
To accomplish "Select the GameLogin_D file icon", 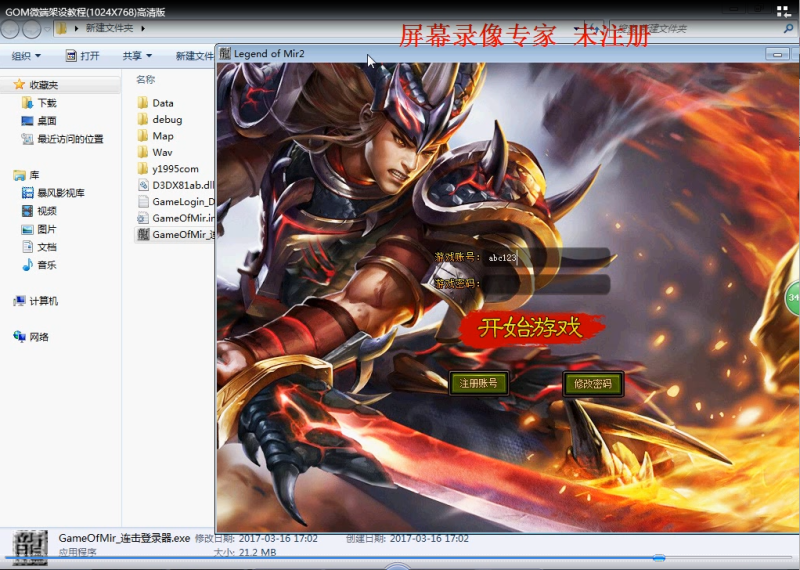I will point(143,202).
